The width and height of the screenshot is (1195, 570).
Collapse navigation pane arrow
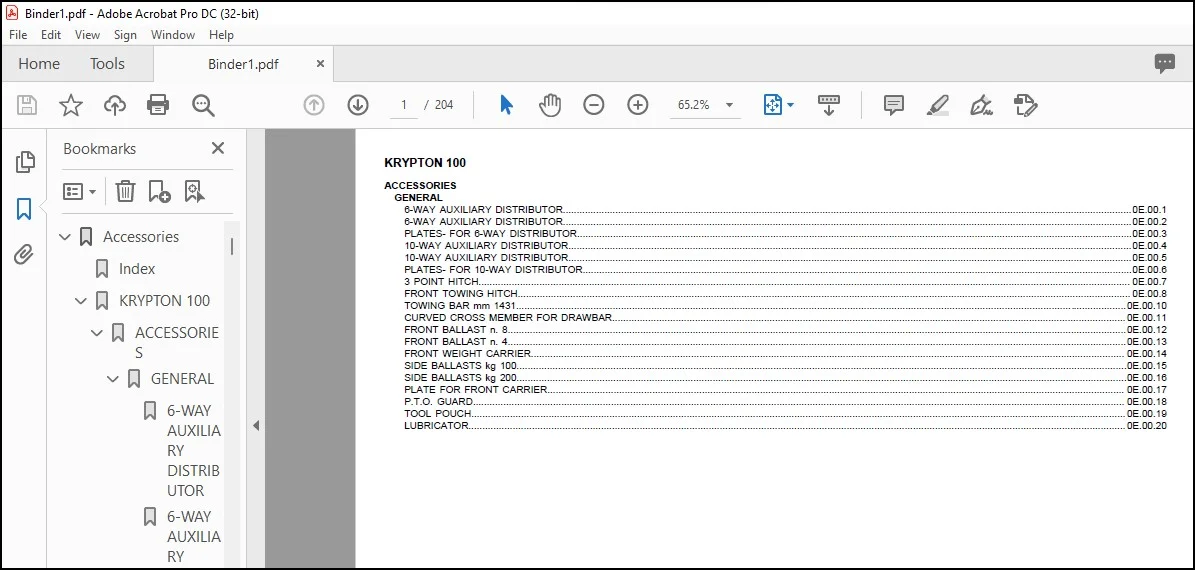256,425
